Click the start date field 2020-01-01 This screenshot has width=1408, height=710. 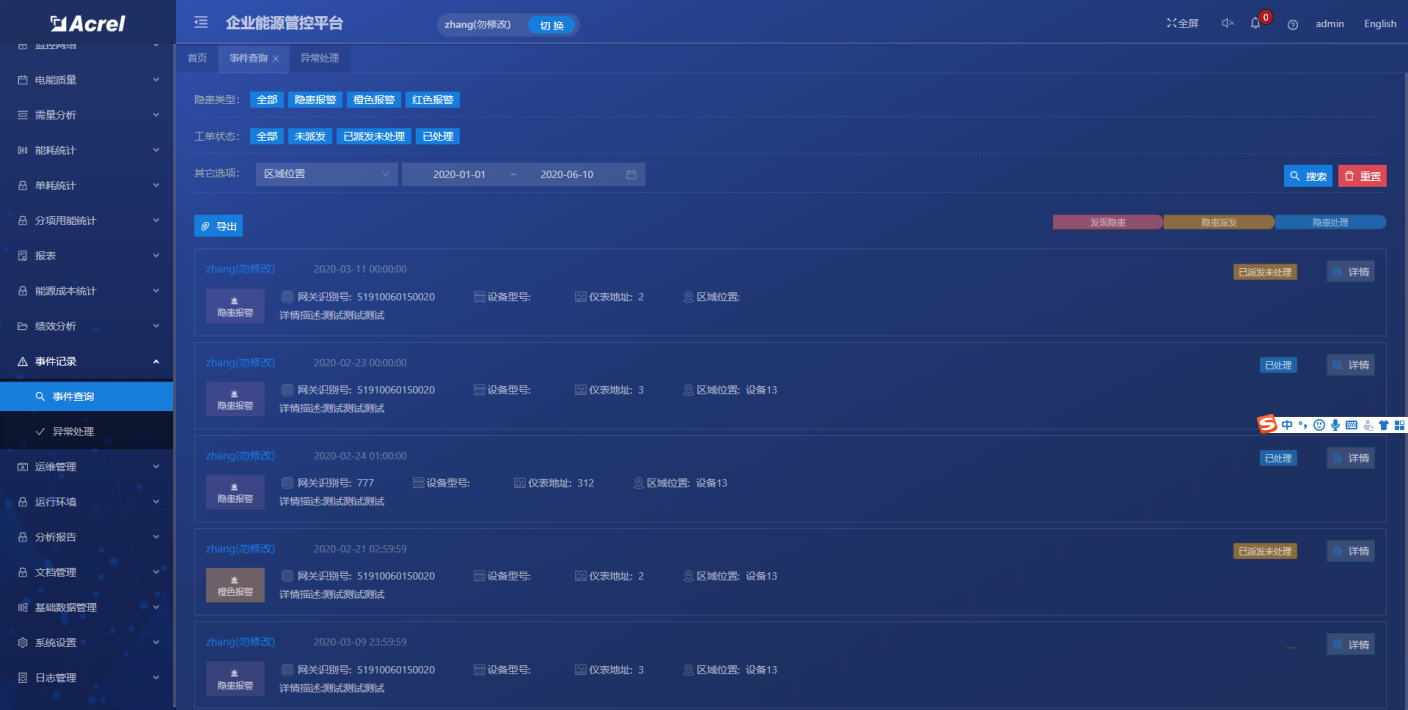(x=459, y=174)
